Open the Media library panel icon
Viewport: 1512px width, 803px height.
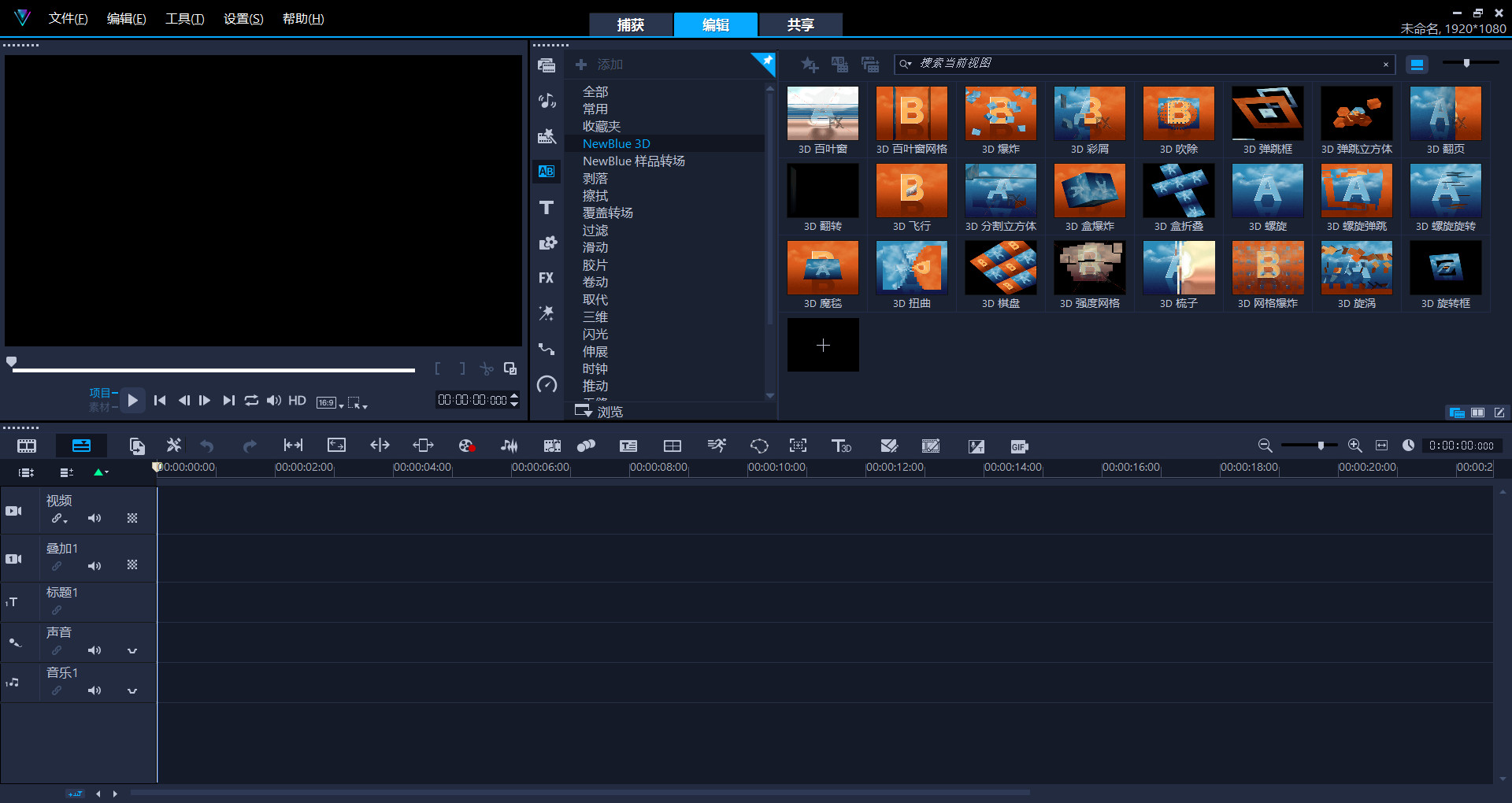click(547, 65)
